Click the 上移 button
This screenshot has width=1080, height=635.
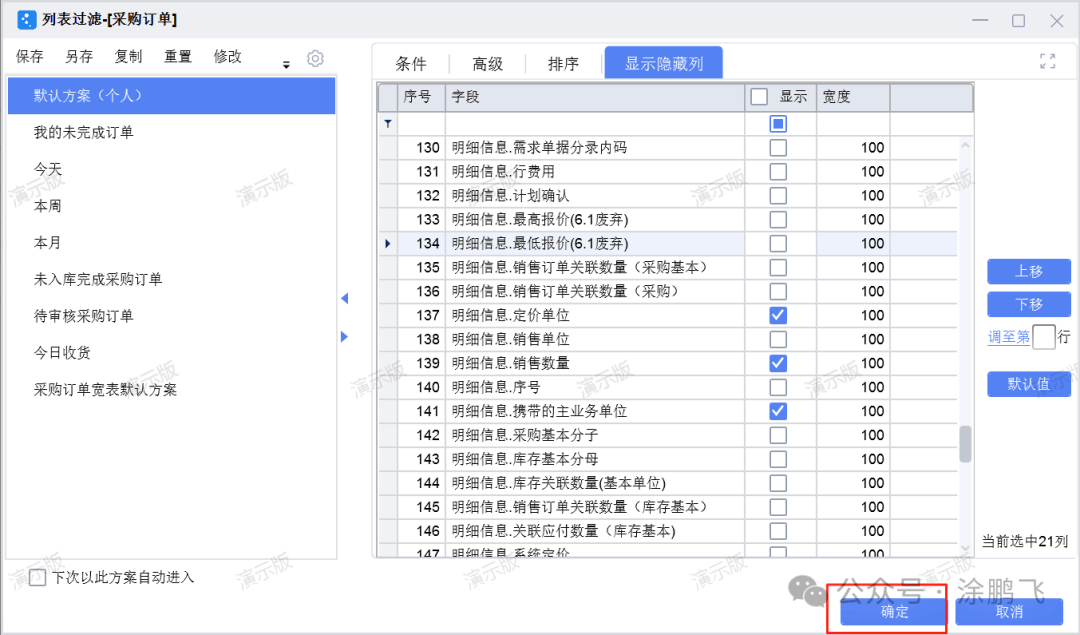pyautogui.click(x=1028, y=271)
